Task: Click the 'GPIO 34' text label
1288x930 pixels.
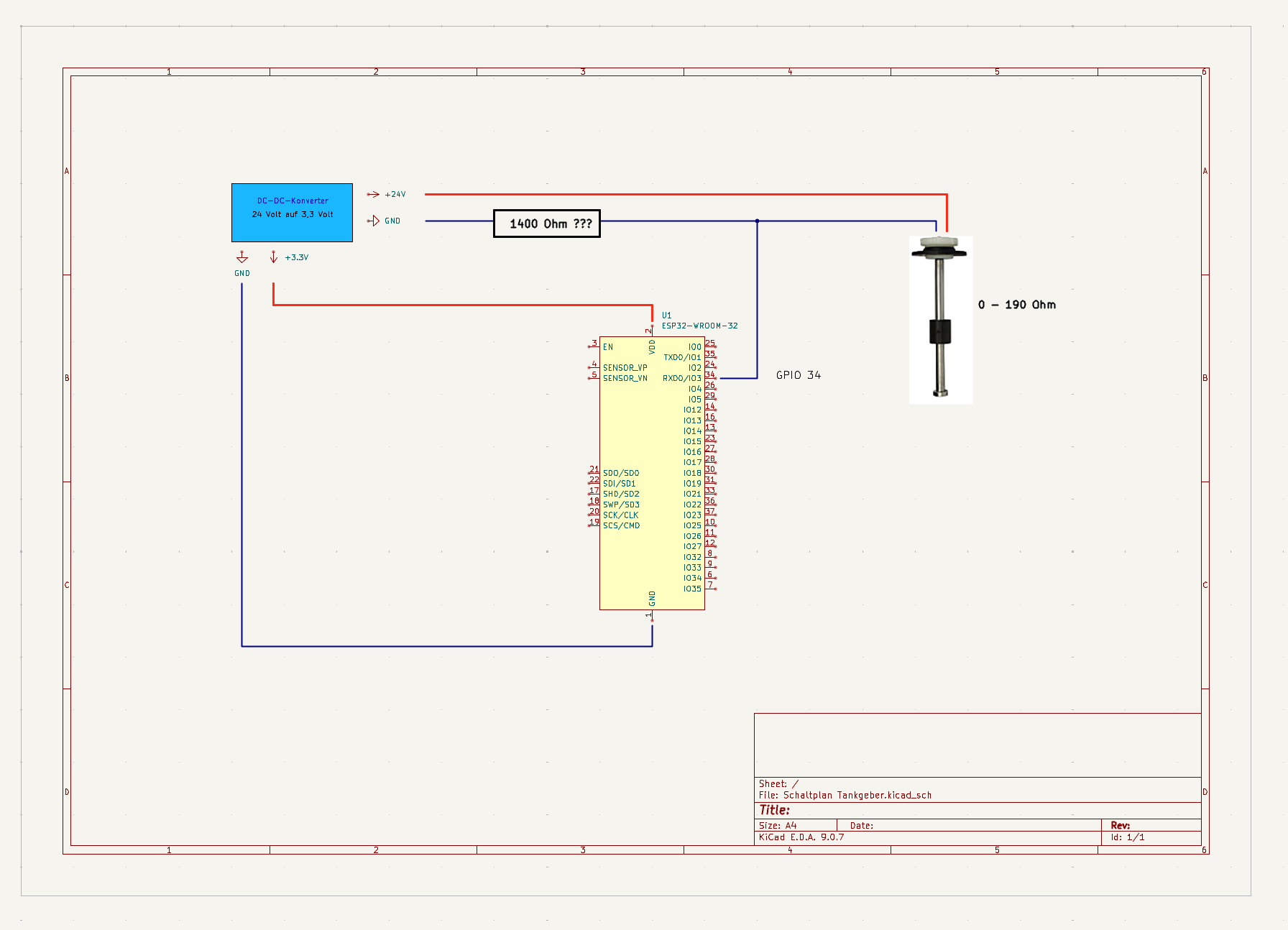Action: coord(799,375)
